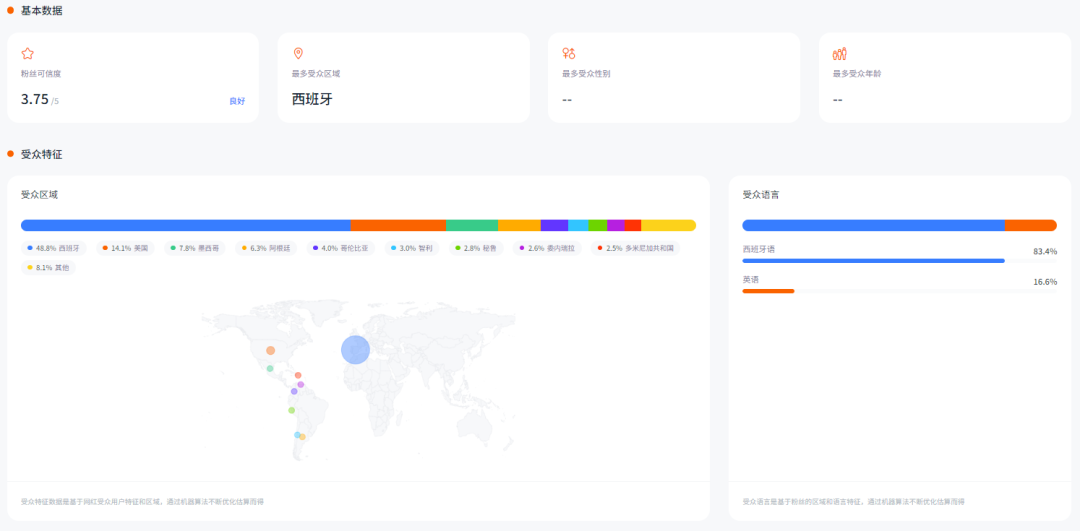1080x531 pixels.
Task: Click the red Dominican Republic bubble on the map
Action: (x=298, y=375)
